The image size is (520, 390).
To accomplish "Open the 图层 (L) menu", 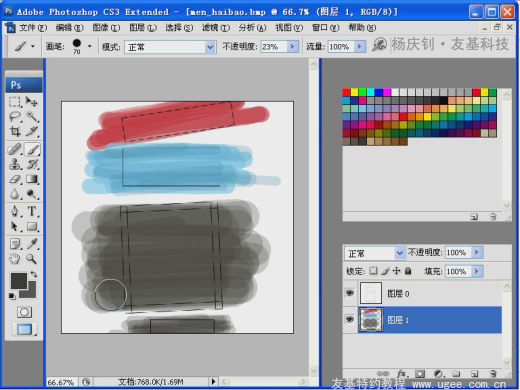I will [143, 28].
